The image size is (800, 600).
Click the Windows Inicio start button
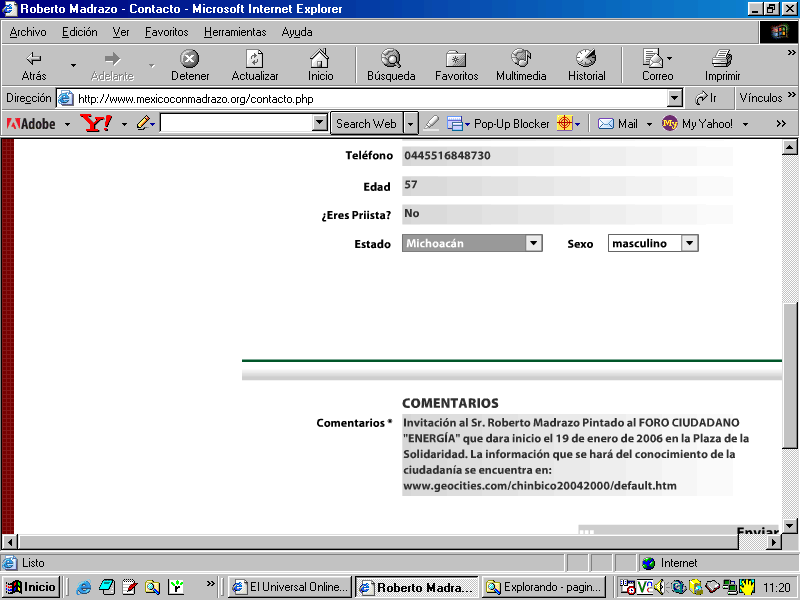31,587
